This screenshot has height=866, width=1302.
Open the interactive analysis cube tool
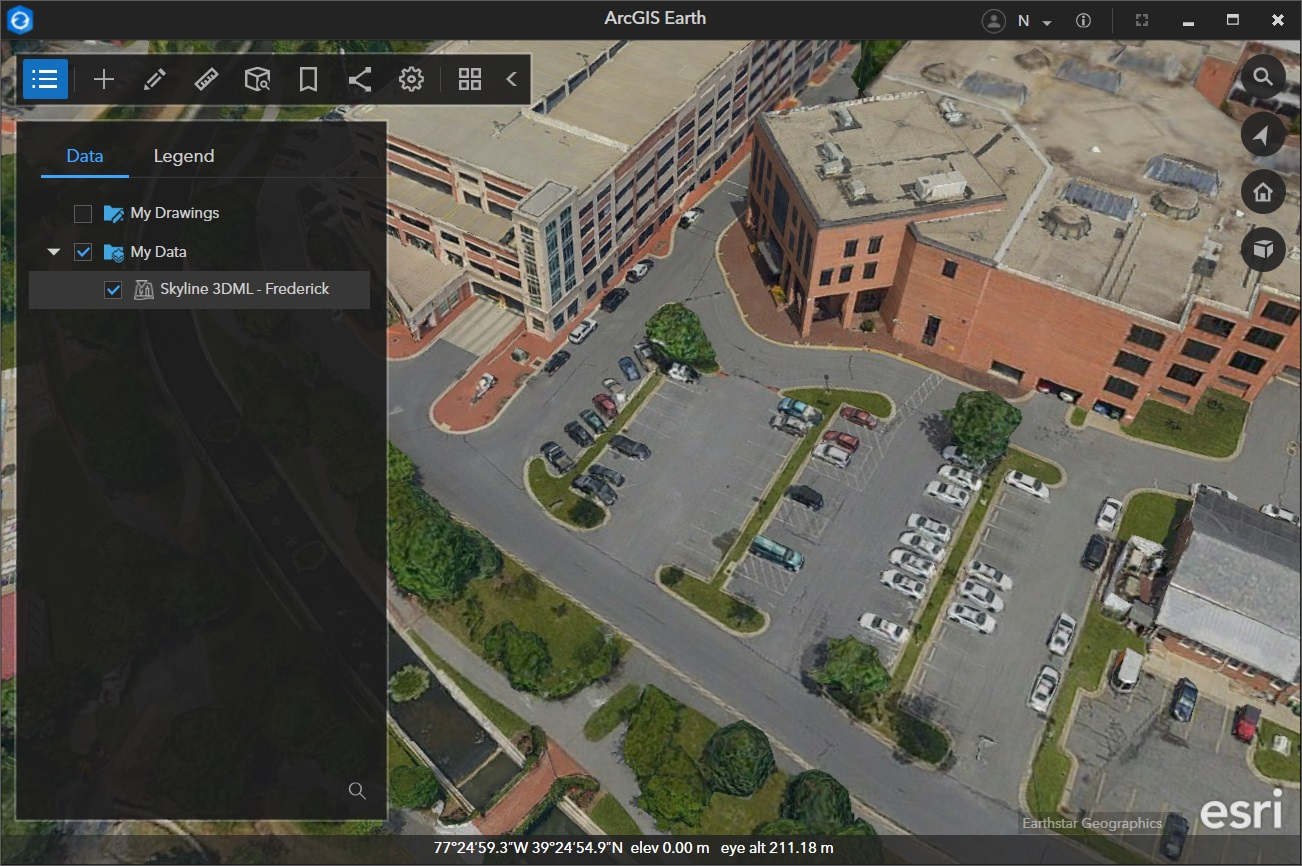tap(257, 80)
